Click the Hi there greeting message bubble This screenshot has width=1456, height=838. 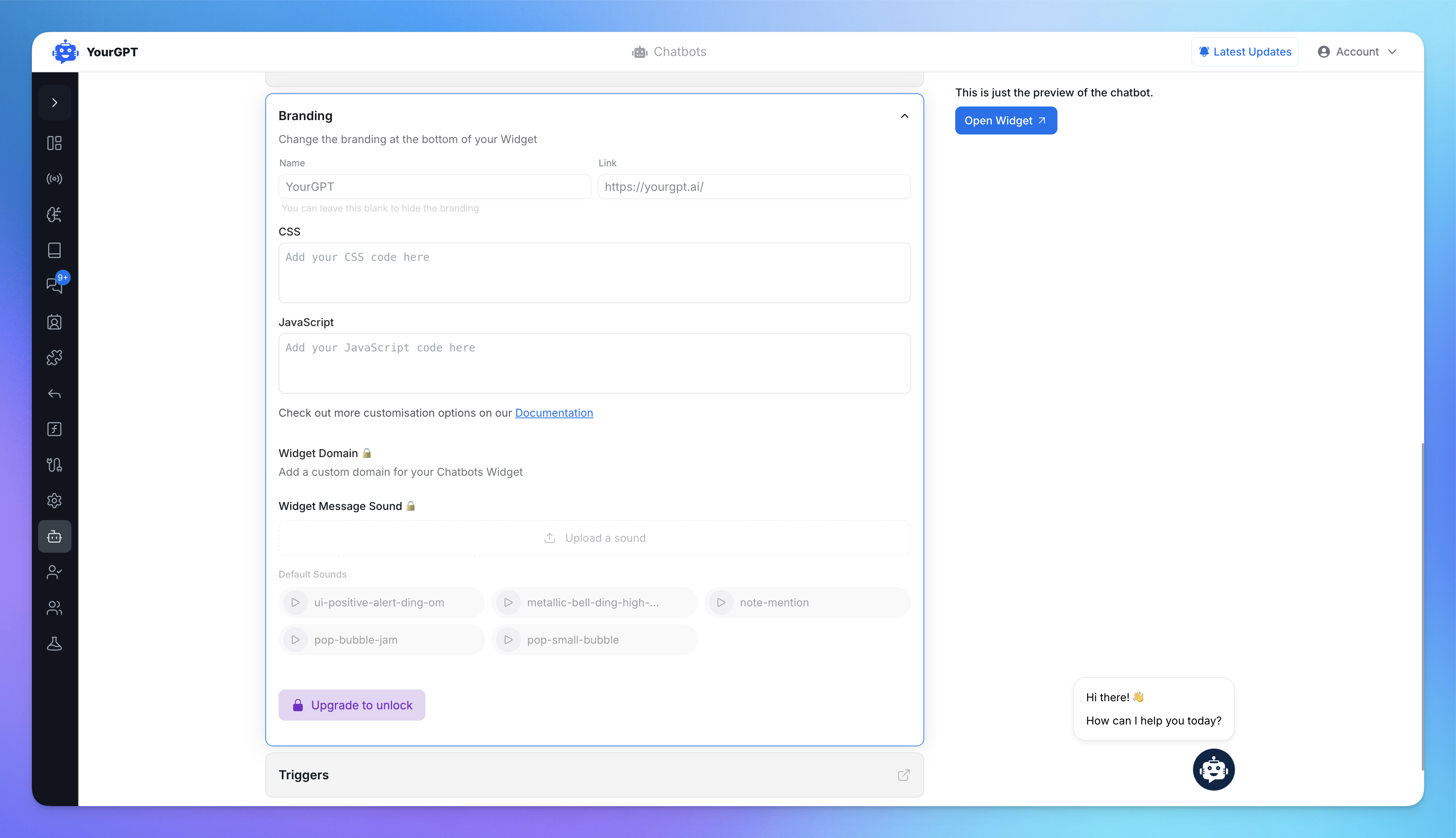coord(1153,709)
